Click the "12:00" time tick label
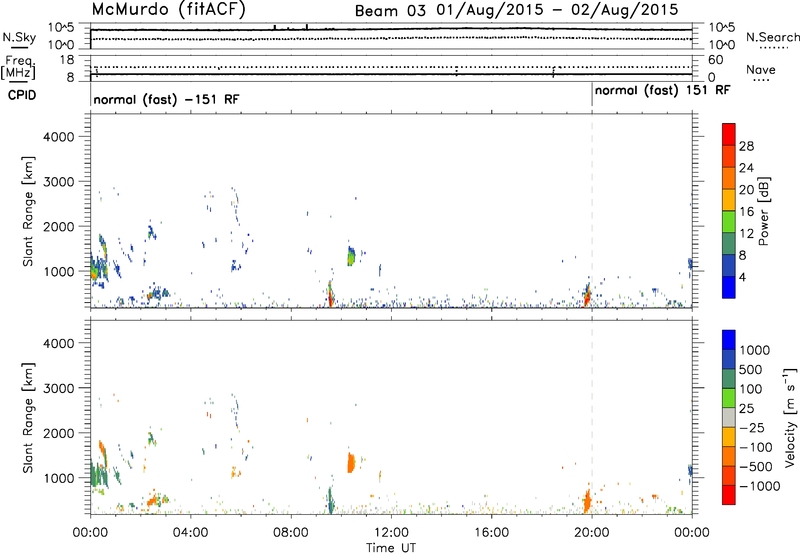 tap(391, 533)
